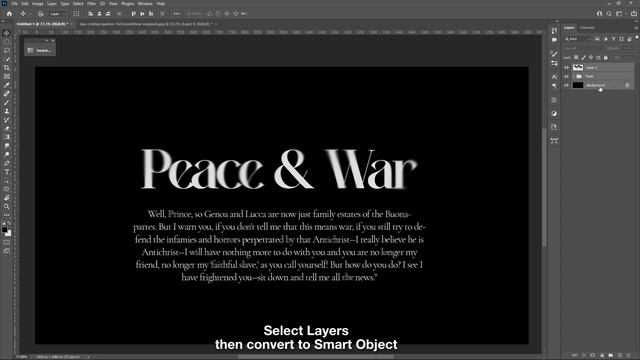The height and width of the screenshot is (360, 640).
Task: Expand the Texts group folder
Action: (x=573, y=76)
